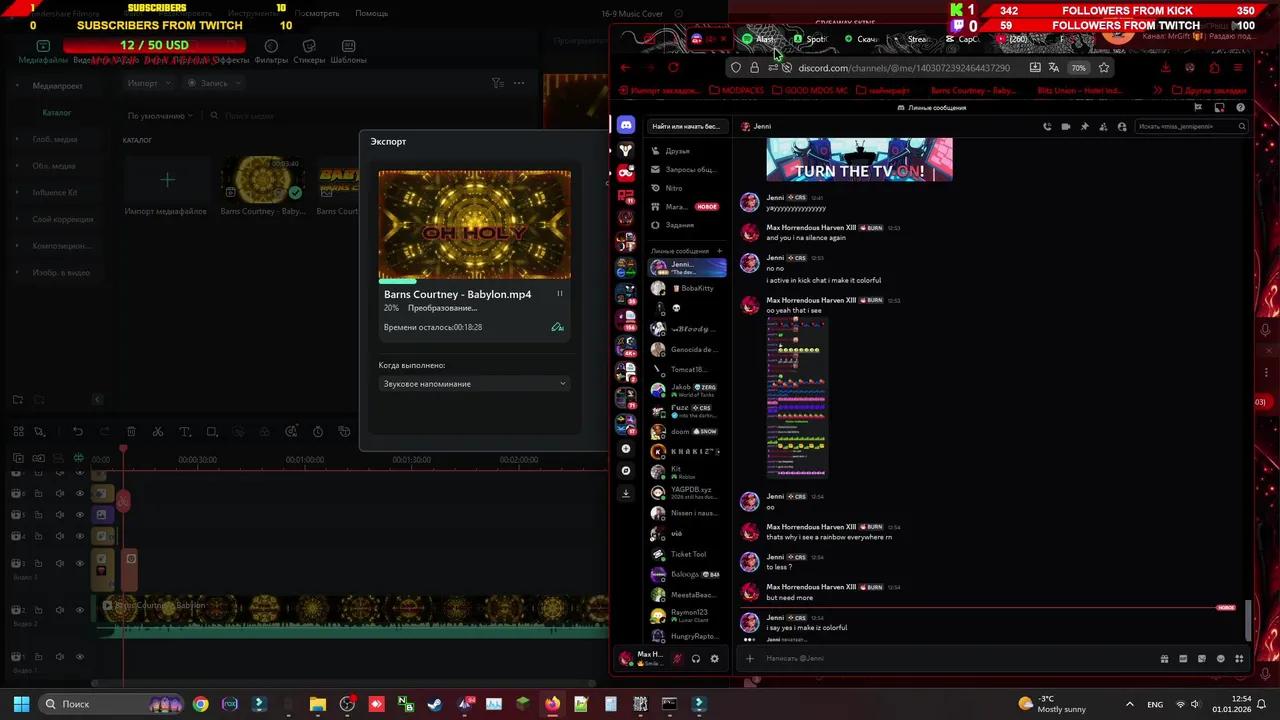Open the apps icon in message bar

click(x=1240, y=658)
